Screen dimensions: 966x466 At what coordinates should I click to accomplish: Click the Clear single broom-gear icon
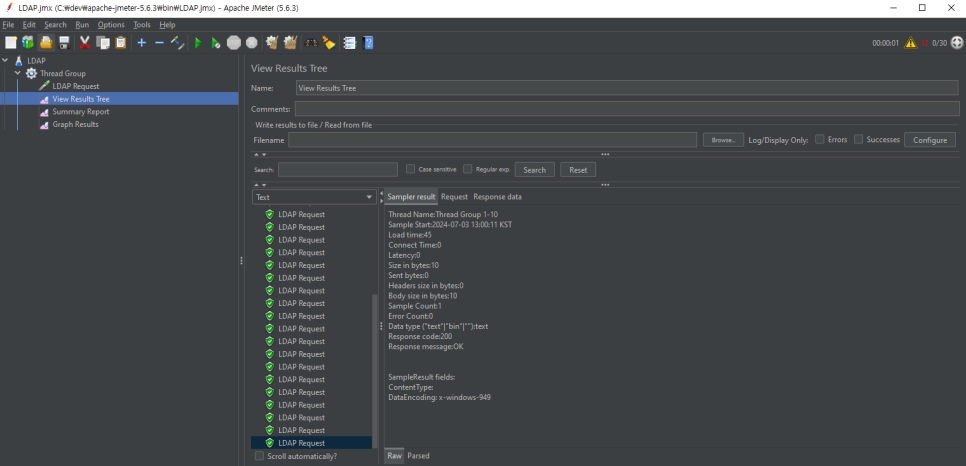272,43
